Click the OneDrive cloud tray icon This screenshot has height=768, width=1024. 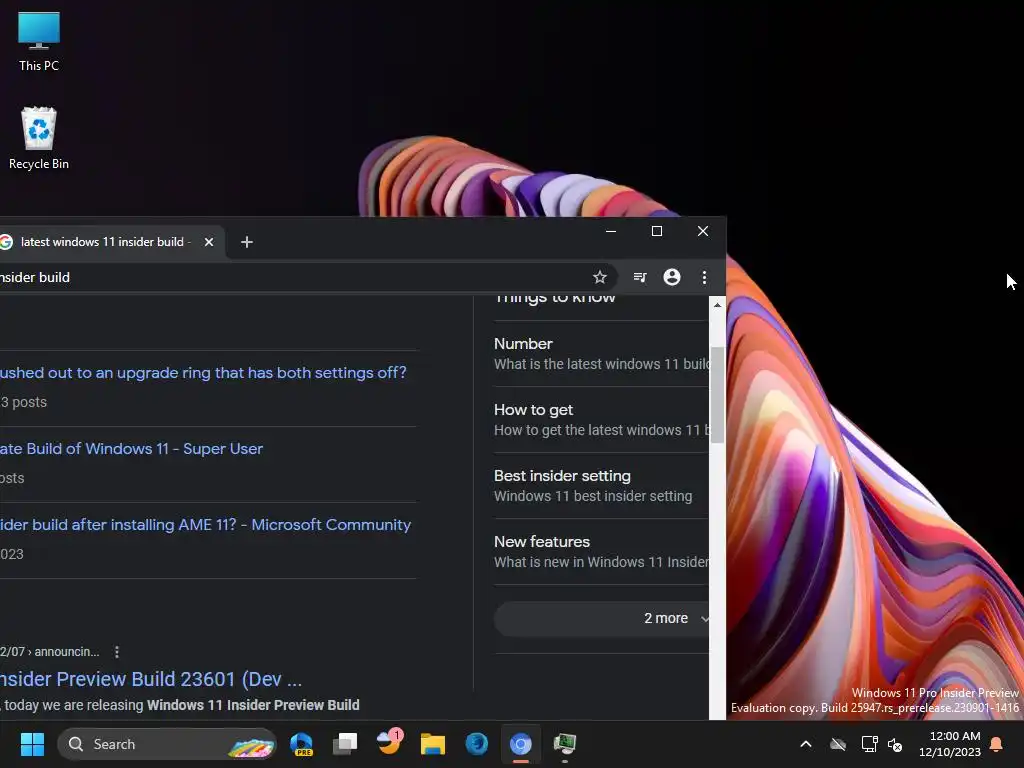(838, 744)
